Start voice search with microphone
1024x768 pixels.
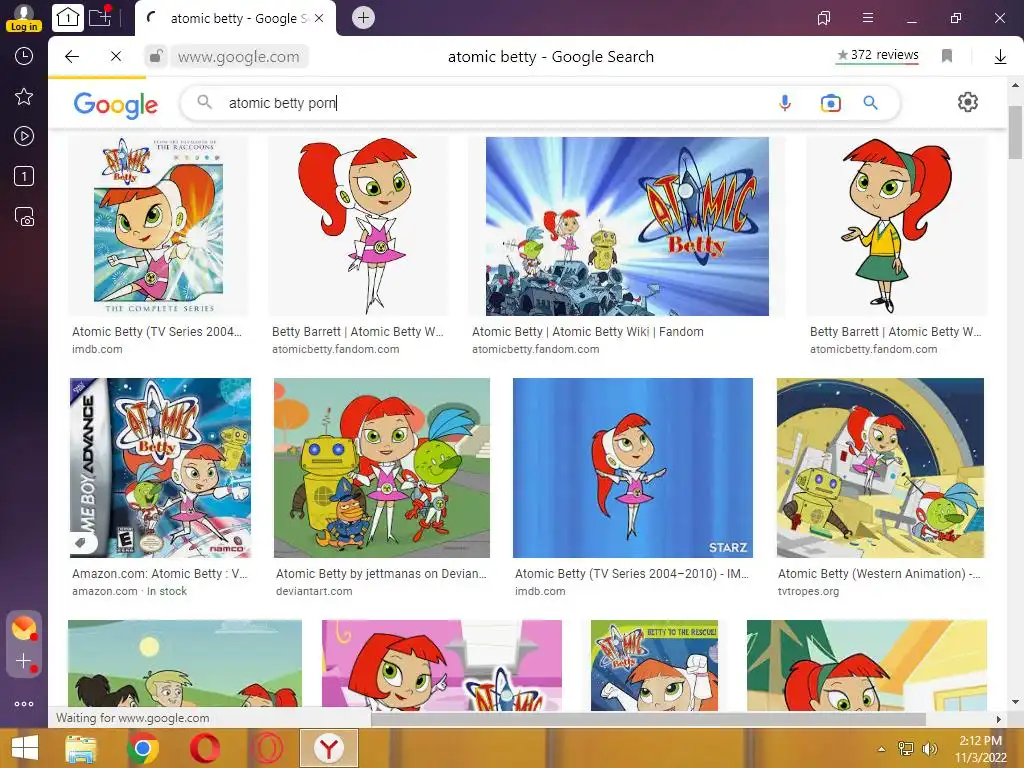tap(785, 103)
